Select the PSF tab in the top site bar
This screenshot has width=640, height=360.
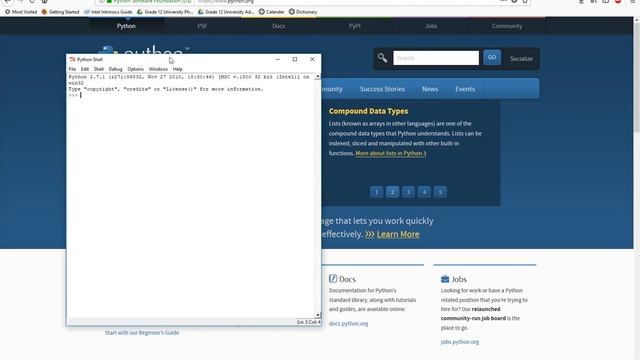pyautogui.click(x=202, y=26)
